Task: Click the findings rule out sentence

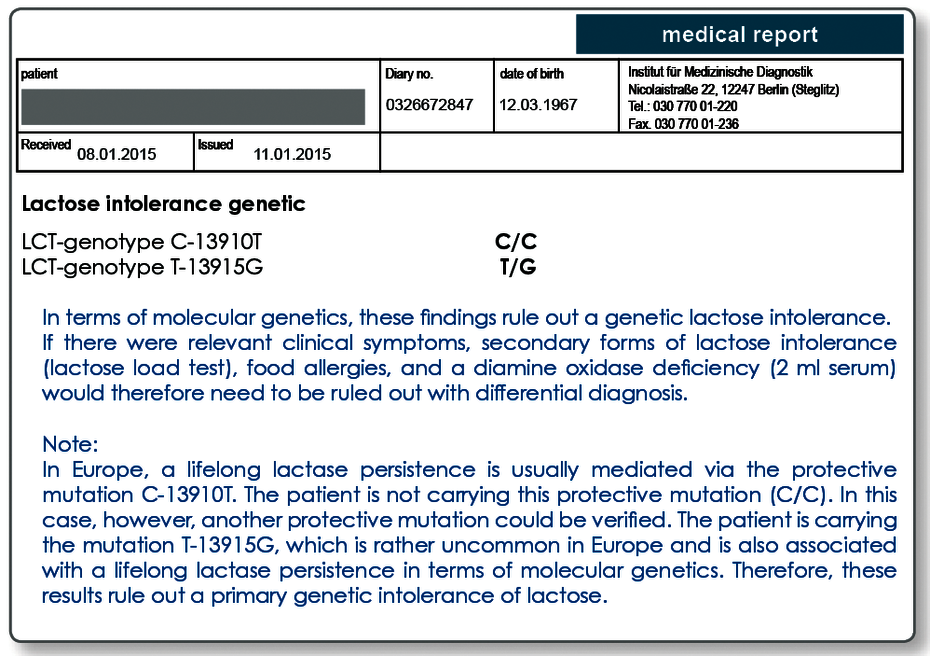Action: pos(466,318)
